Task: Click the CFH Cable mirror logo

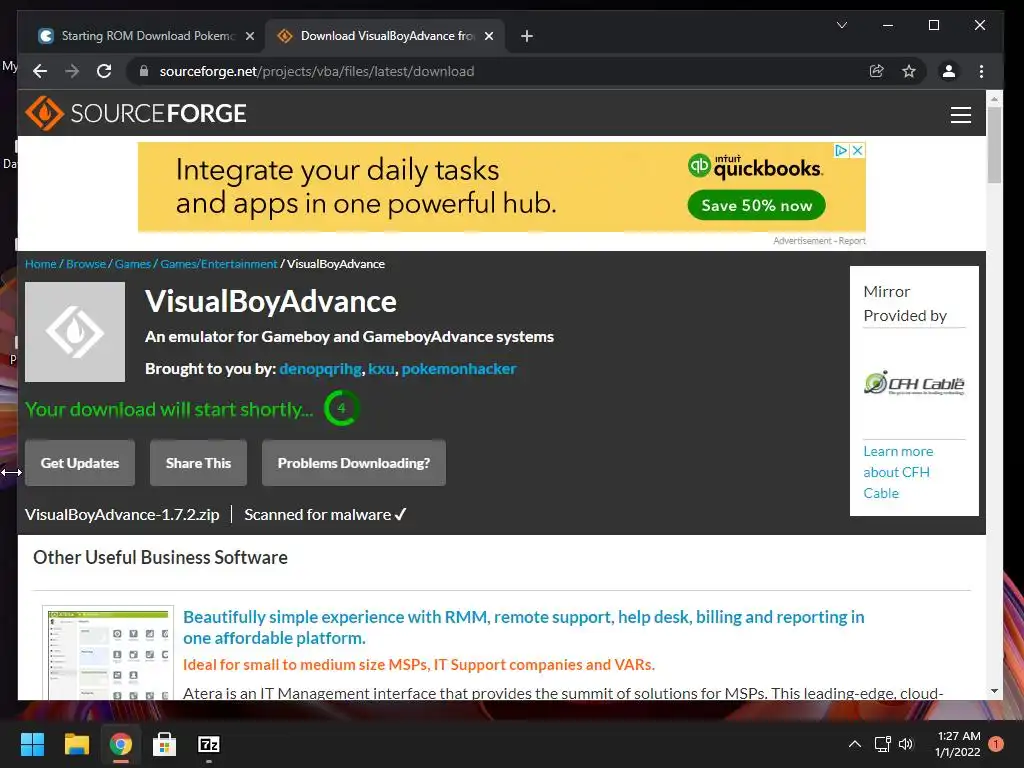Action: pos(914,383)
